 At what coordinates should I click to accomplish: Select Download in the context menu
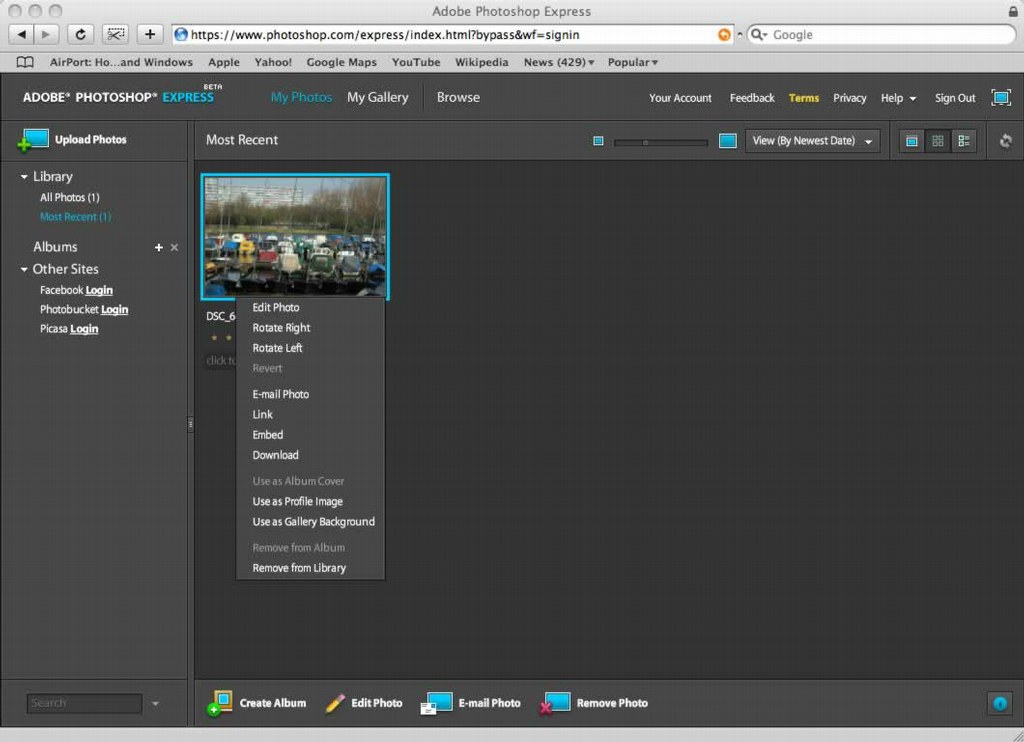(275, 455)
